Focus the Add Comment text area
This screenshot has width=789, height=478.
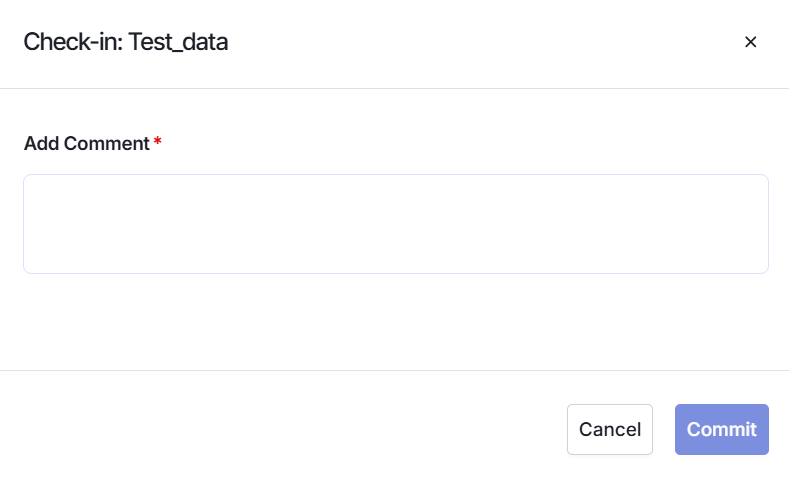[x=396, y=224]
